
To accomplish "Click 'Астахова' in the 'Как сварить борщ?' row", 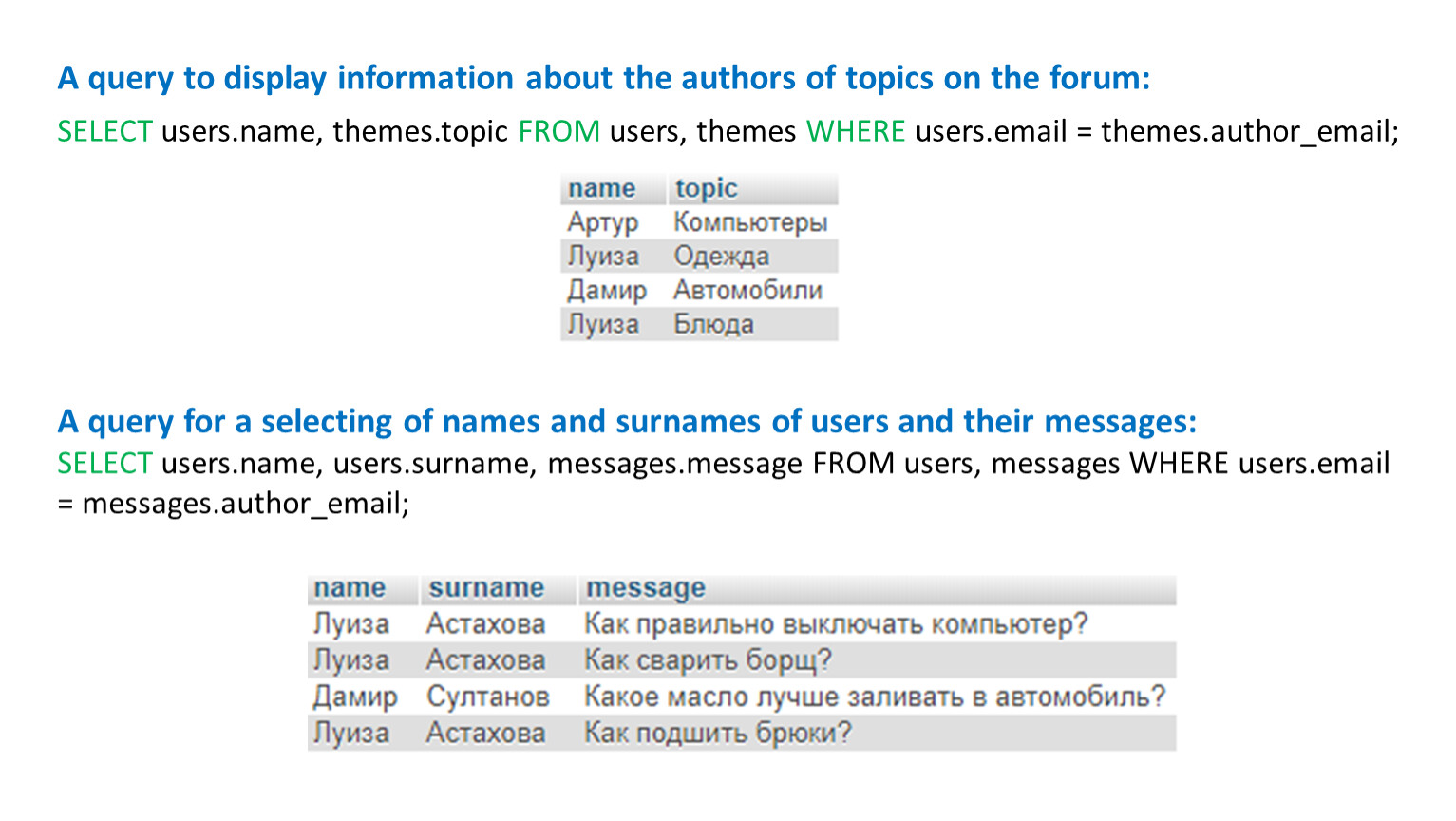I will pos(485,660).
